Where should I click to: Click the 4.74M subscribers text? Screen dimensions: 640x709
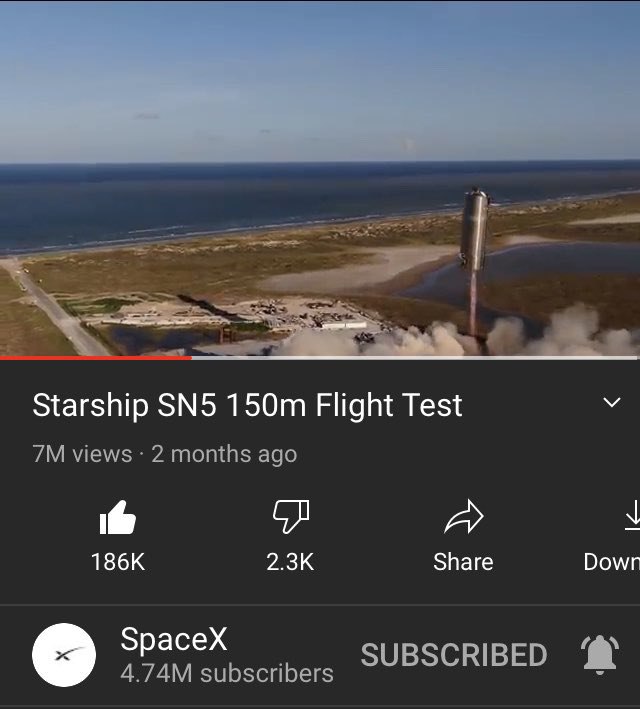pyautogui.click(x=227, y=673)
